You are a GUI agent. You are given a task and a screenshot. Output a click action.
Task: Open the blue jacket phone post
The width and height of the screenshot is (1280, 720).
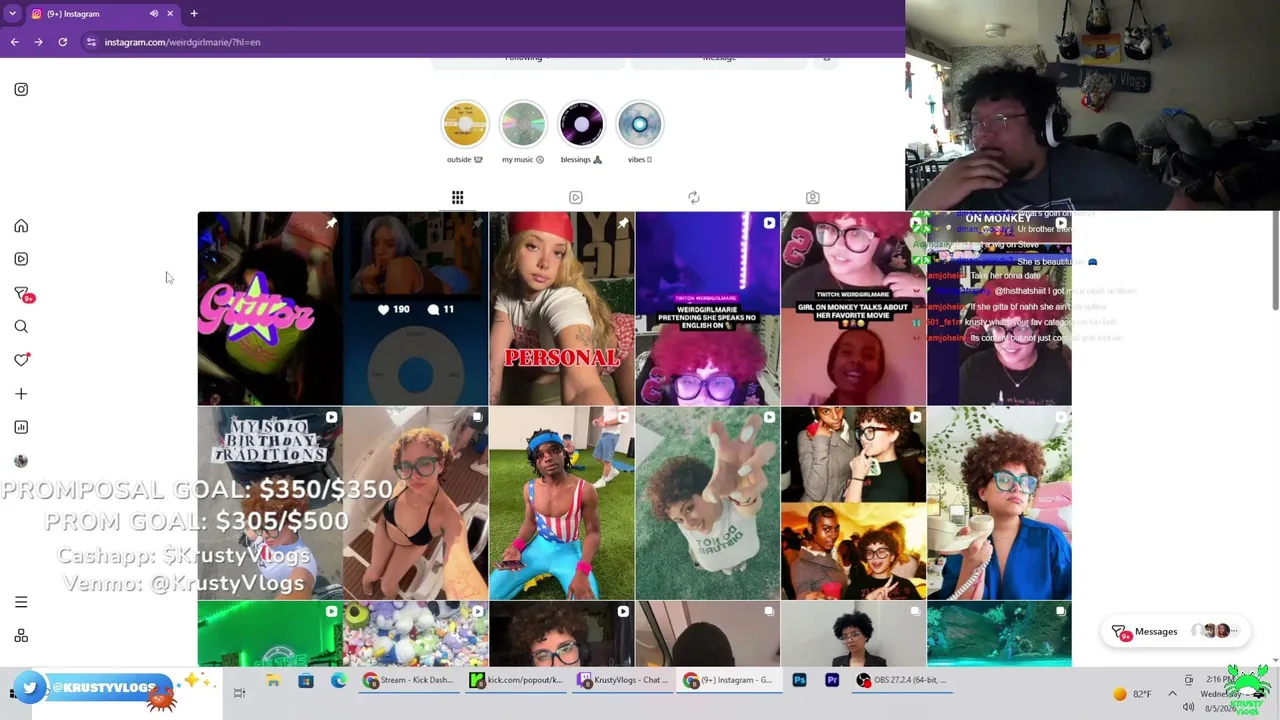1000,503
